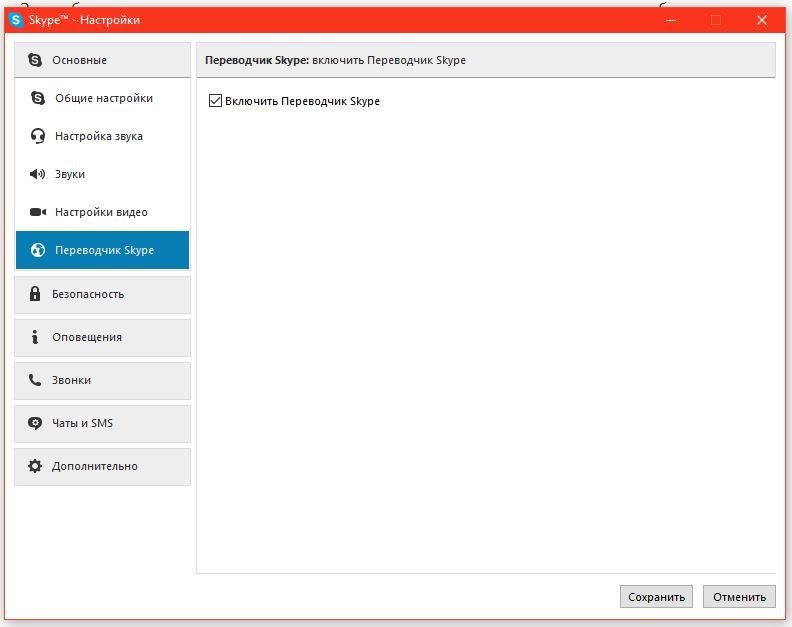This screenshot has width=792, height=627.
Task: Click the Skype icon beside Общие настройки
Action: tap(38, 98)
